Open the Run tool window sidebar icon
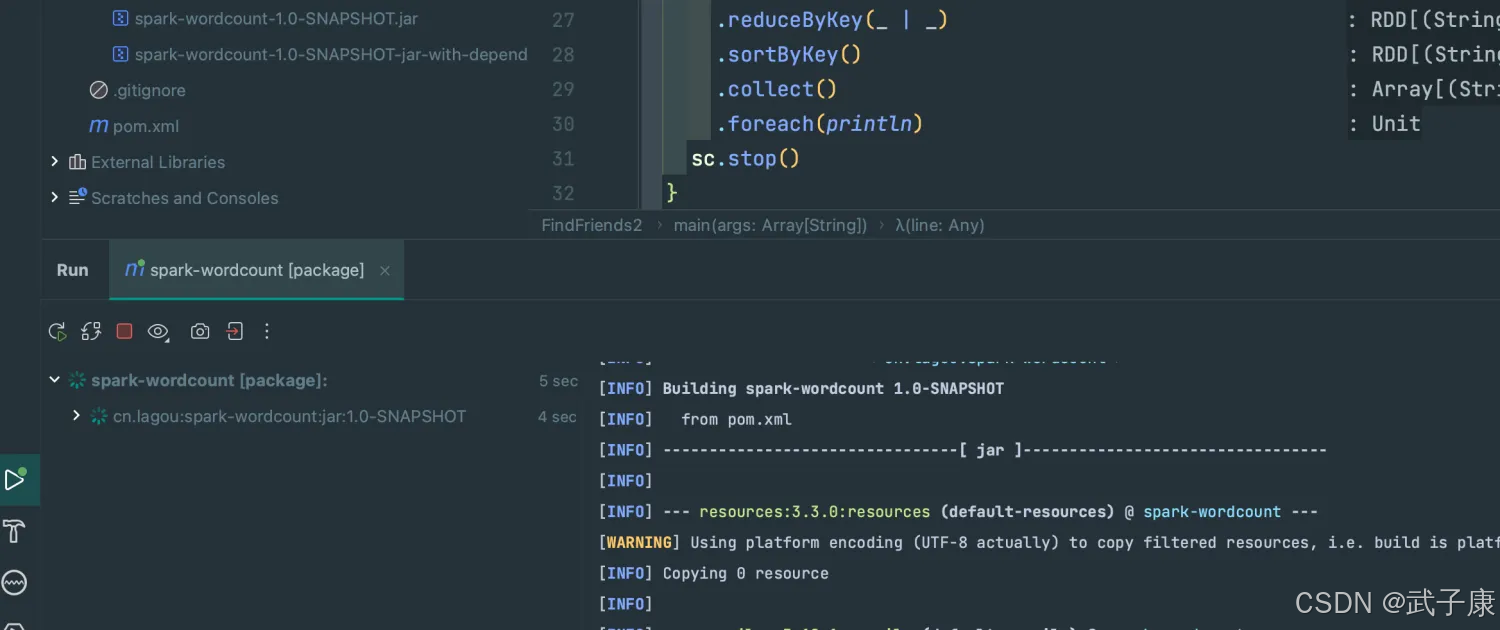 15,480
